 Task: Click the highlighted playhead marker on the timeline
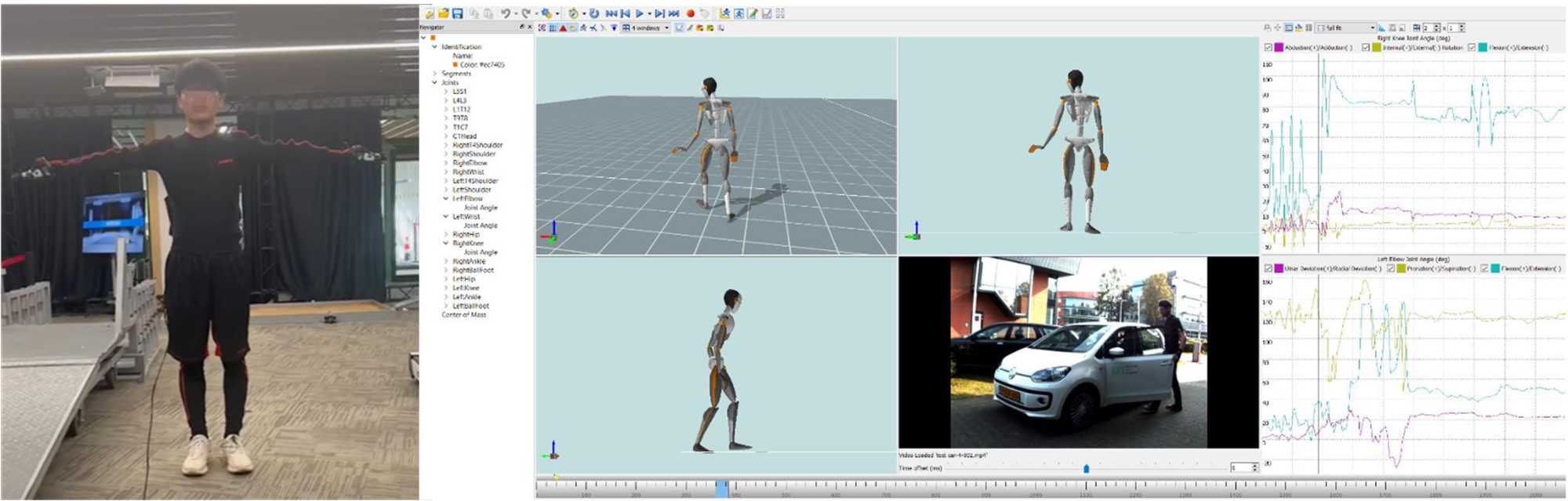point(721,488)
